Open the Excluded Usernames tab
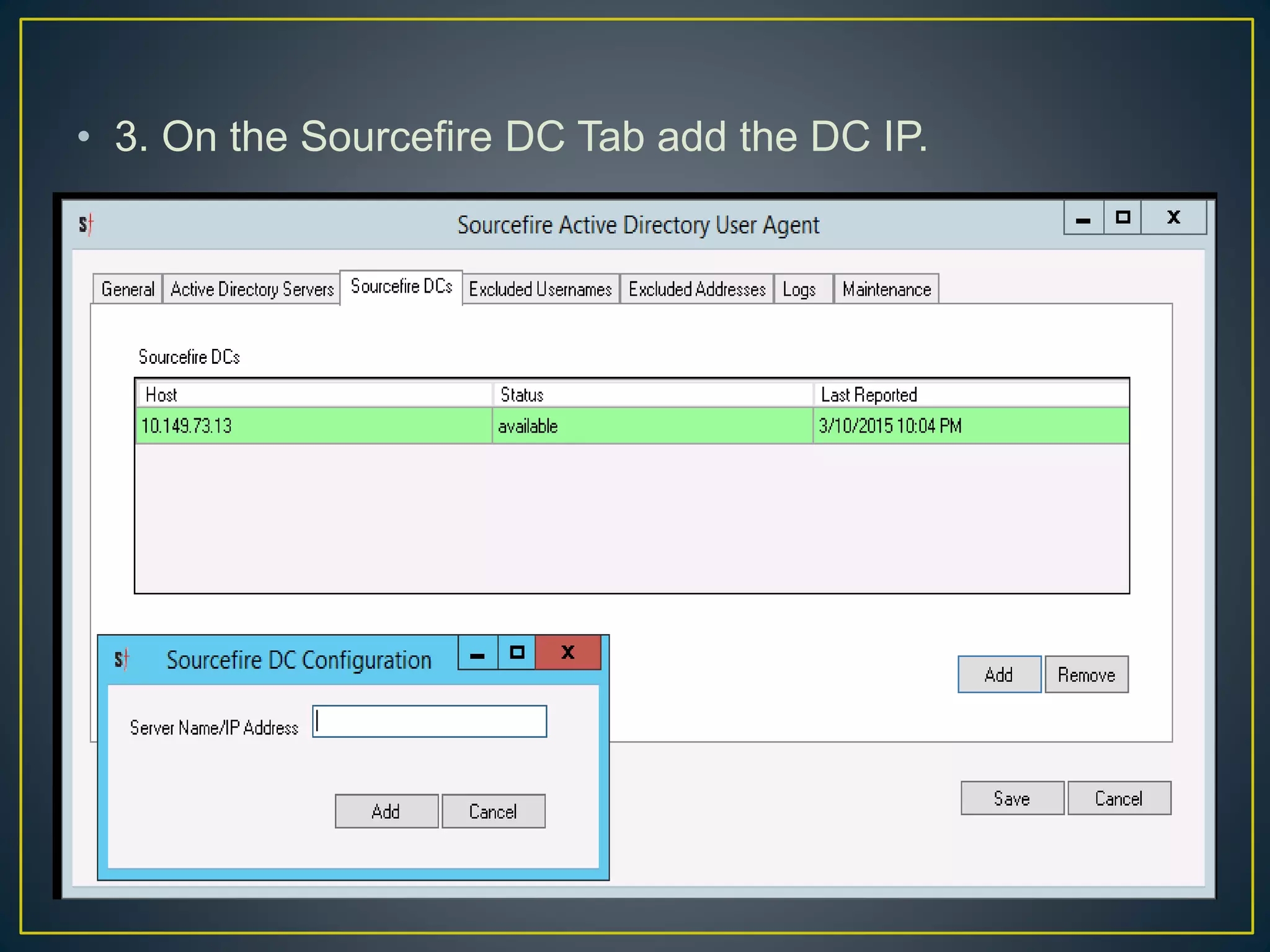 (540, 289)
